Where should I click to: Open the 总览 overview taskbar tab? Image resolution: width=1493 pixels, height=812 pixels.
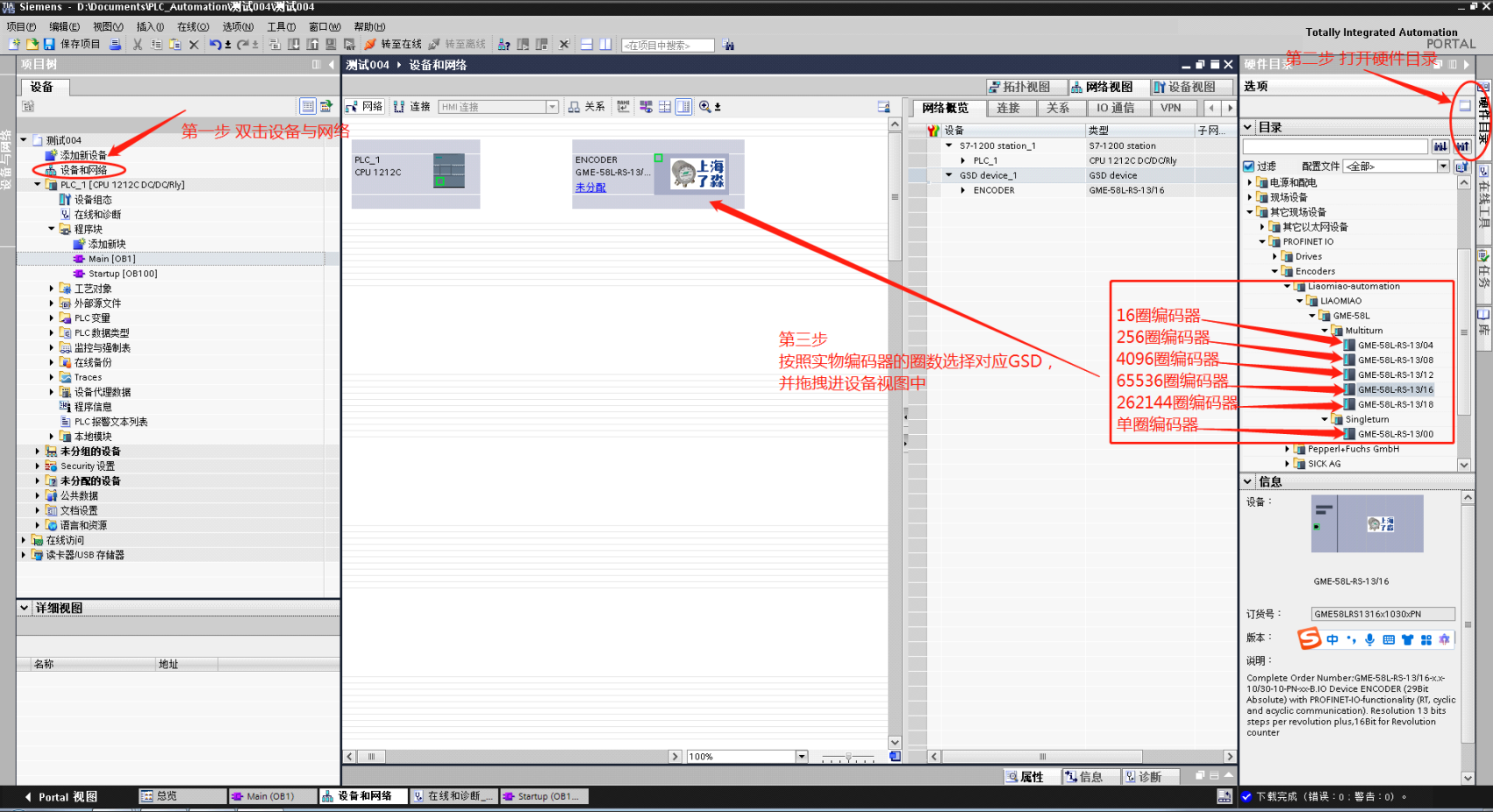tap(182, 796)
